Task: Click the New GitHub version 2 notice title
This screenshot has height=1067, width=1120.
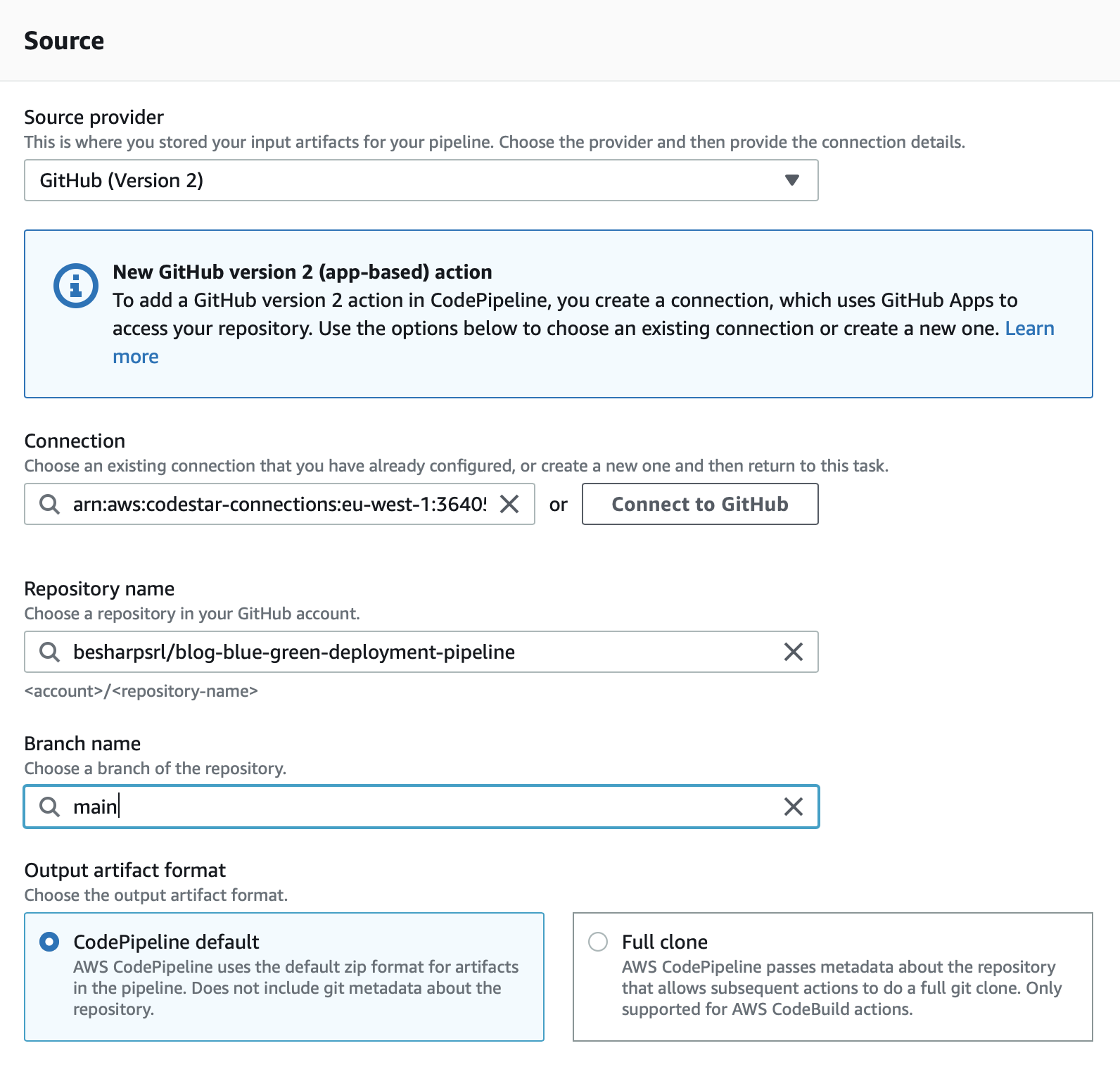Action: [302, 272]
